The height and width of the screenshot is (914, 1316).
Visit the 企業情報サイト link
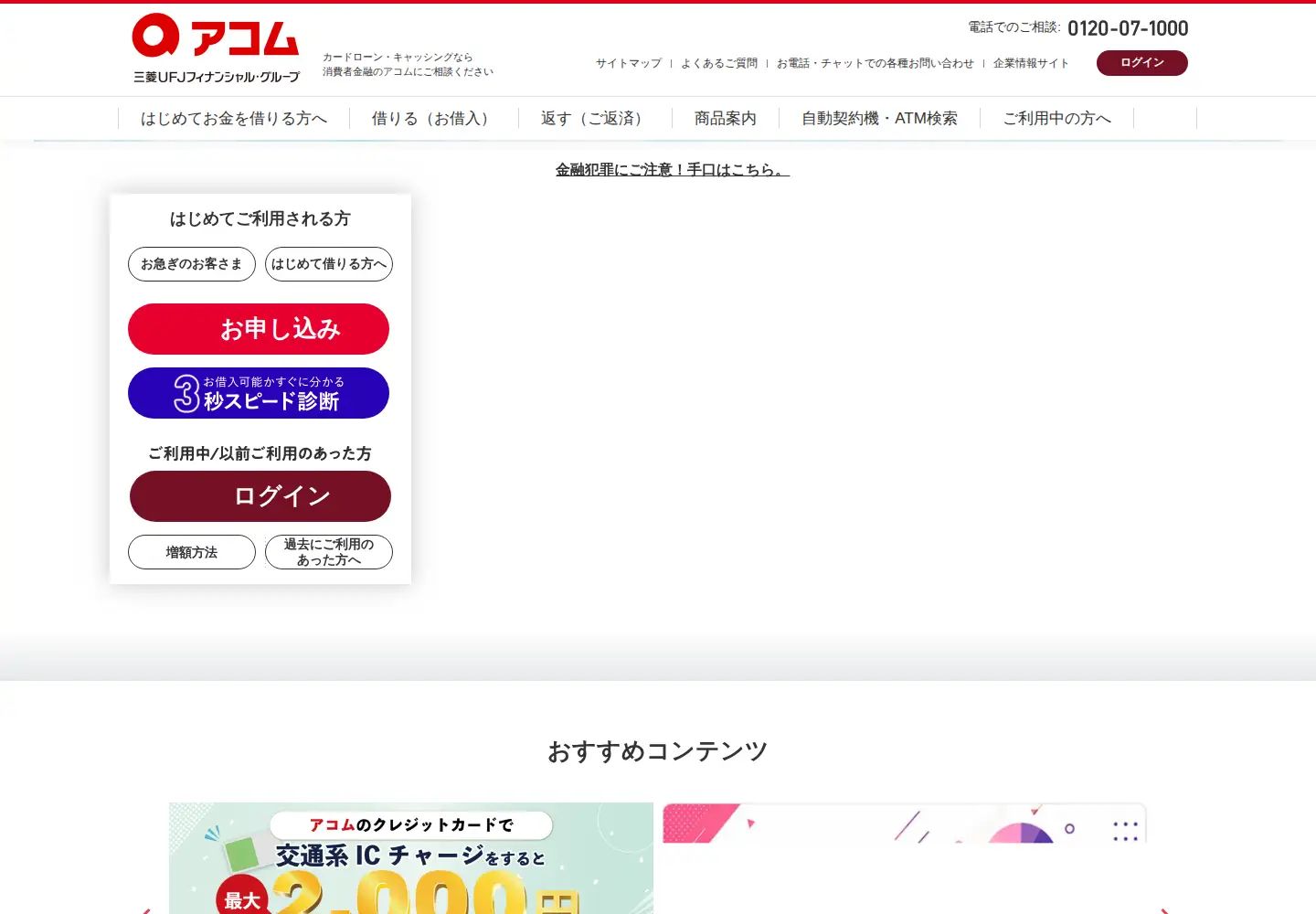pos(1031,63)
